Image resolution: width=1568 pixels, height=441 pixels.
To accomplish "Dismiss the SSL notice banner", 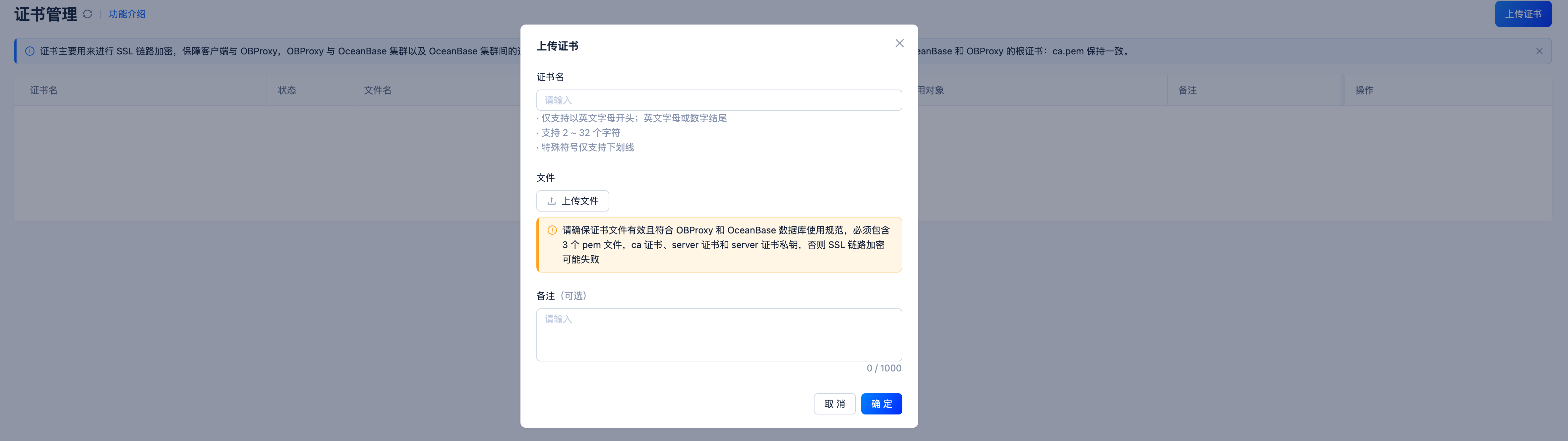I will (x=1540, y=50).
